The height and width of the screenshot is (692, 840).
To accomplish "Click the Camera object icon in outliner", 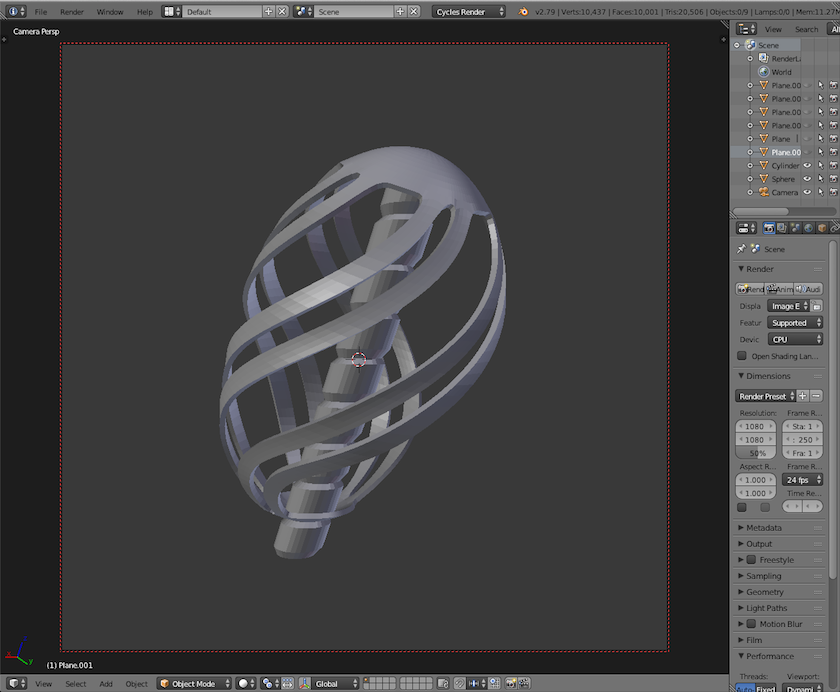I will click(763, 192).
